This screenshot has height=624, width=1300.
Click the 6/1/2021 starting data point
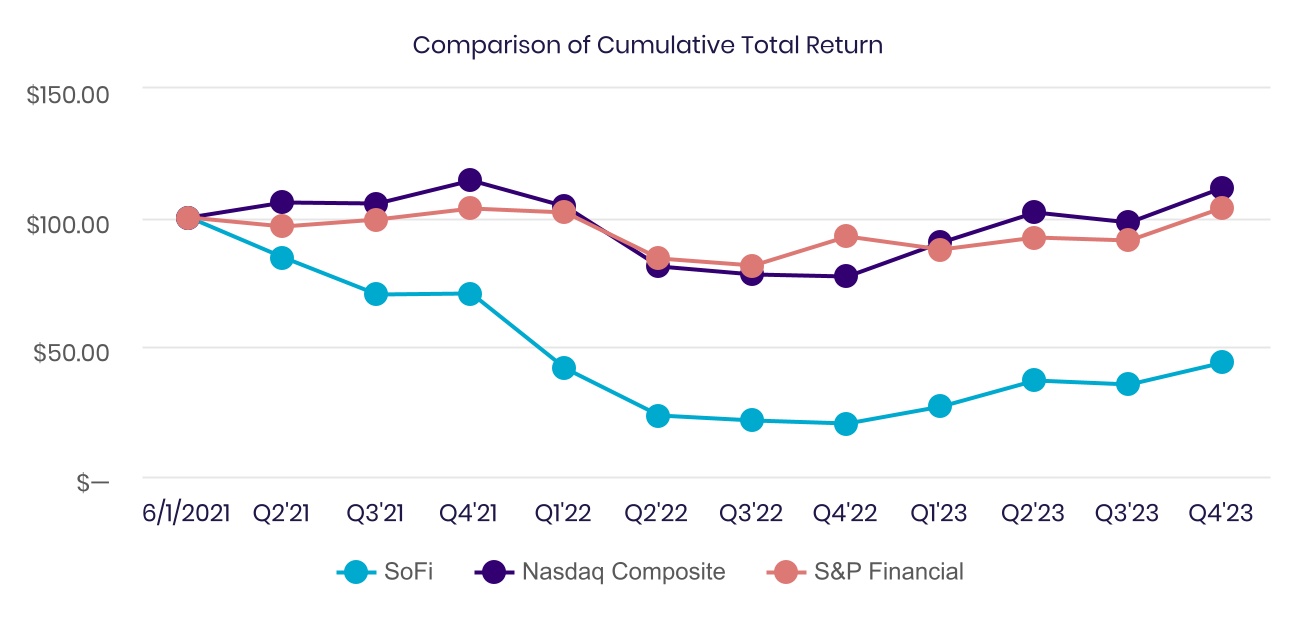pos(187,218)
